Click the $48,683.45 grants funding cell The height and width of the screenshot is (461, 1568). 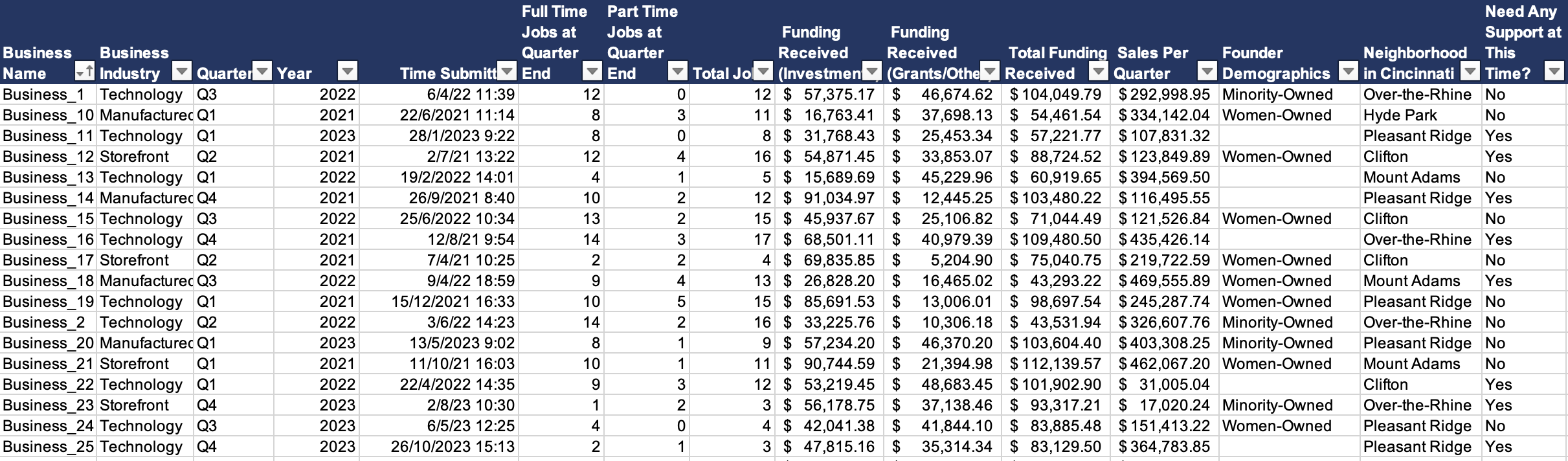pos(943,385)
